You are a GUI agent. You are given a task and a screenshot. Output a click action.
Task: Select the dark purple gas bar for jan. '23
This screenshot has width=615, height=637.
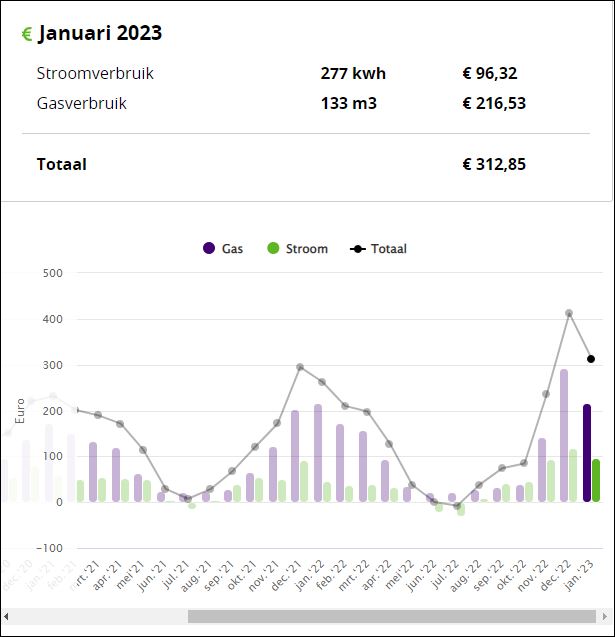[x=587, y=452]
